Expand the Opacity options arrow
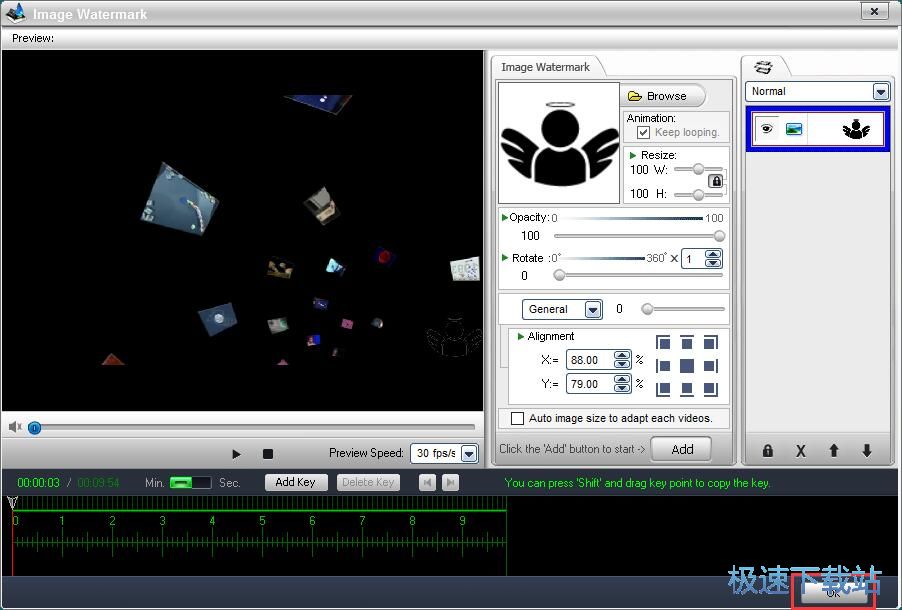This screenshot has height=610, width=902. (504, 218)
